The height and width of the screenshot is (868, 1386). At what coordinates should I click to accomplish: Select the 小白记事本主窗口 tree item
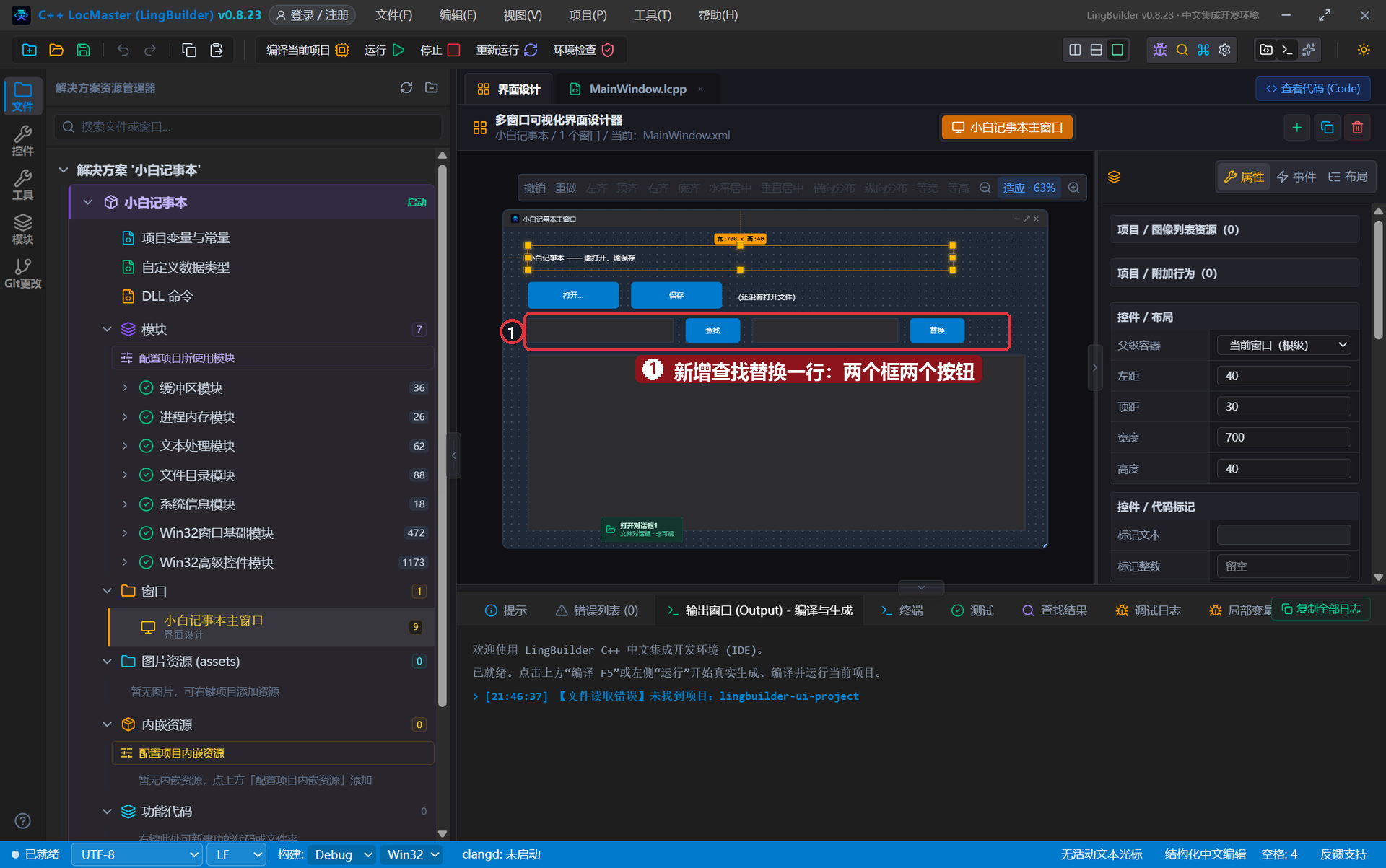tap(272, 626)
